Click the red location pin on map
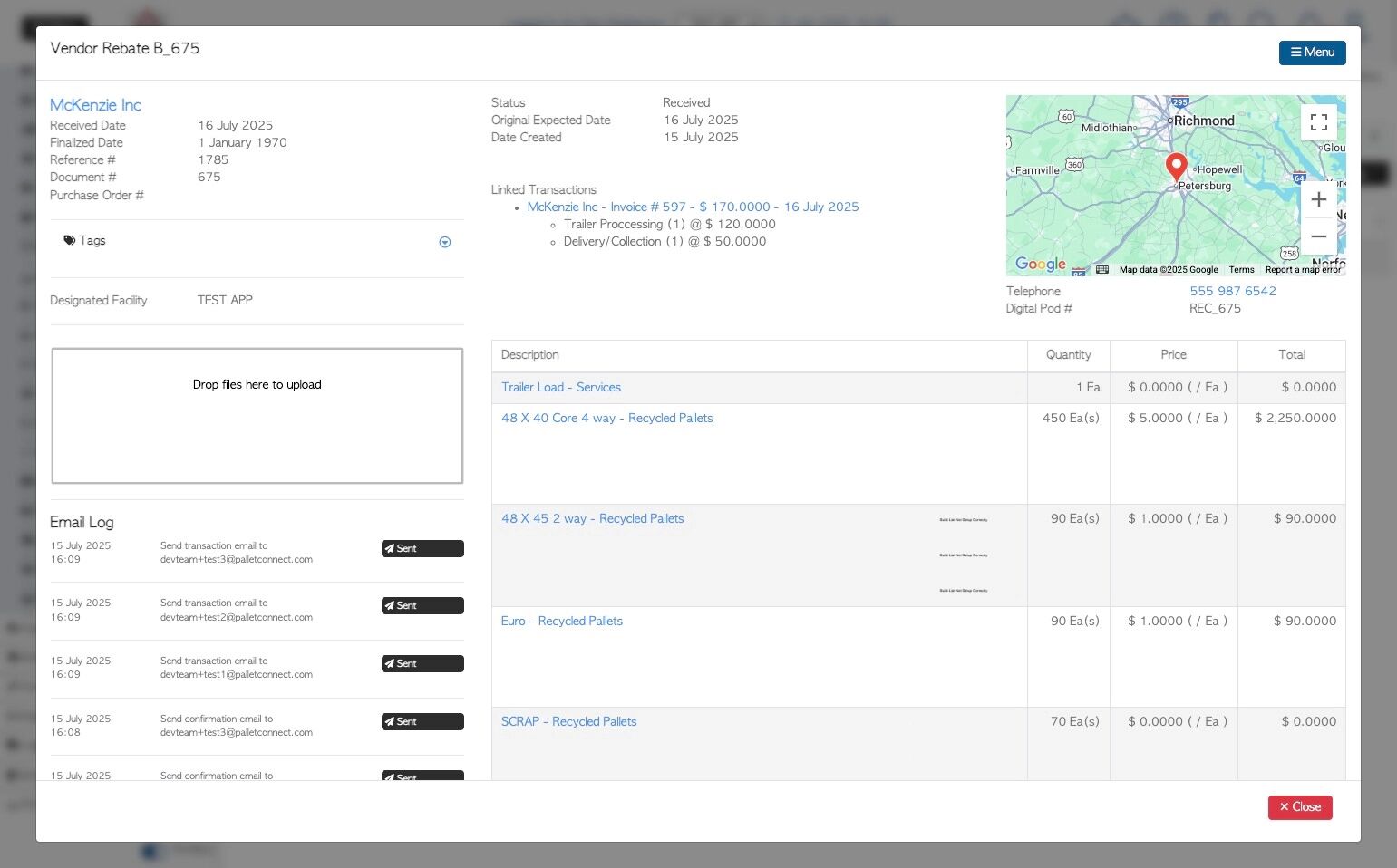The image size is (1397, 868). pos(1176,167)
